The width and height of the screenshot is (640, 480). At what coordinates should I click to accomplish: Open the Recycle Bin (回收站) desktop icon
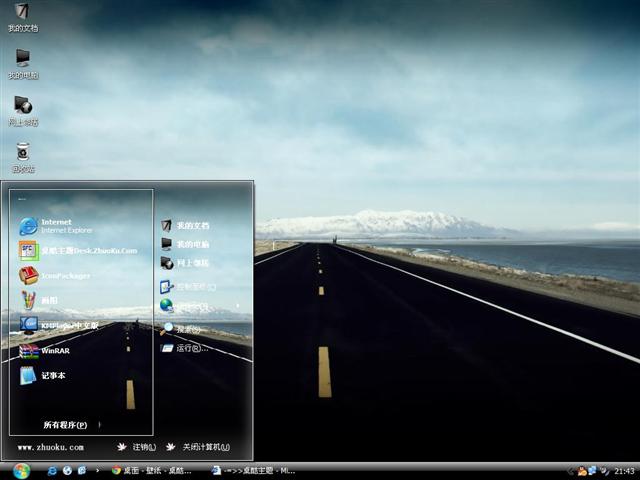point(22,154)
